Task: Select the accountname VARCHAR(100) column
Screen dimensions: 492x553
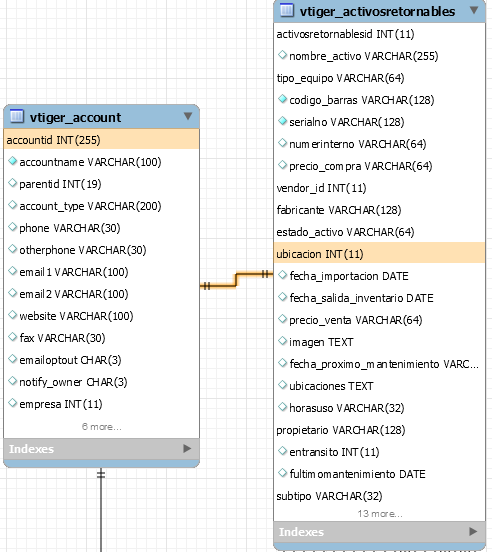Action: (x=102, y=162)
